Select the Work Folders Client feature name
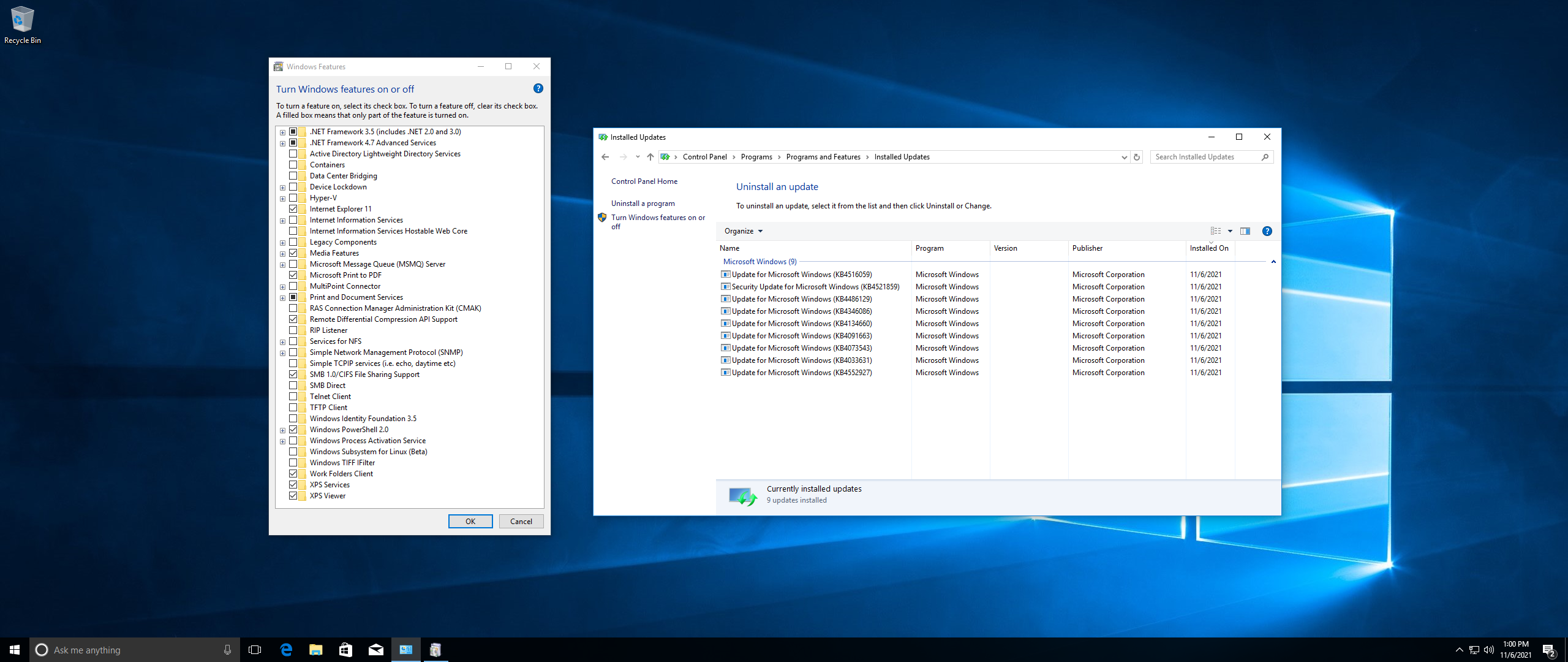This screenshot has width=1568, height=662. click(x=341, y=474)
